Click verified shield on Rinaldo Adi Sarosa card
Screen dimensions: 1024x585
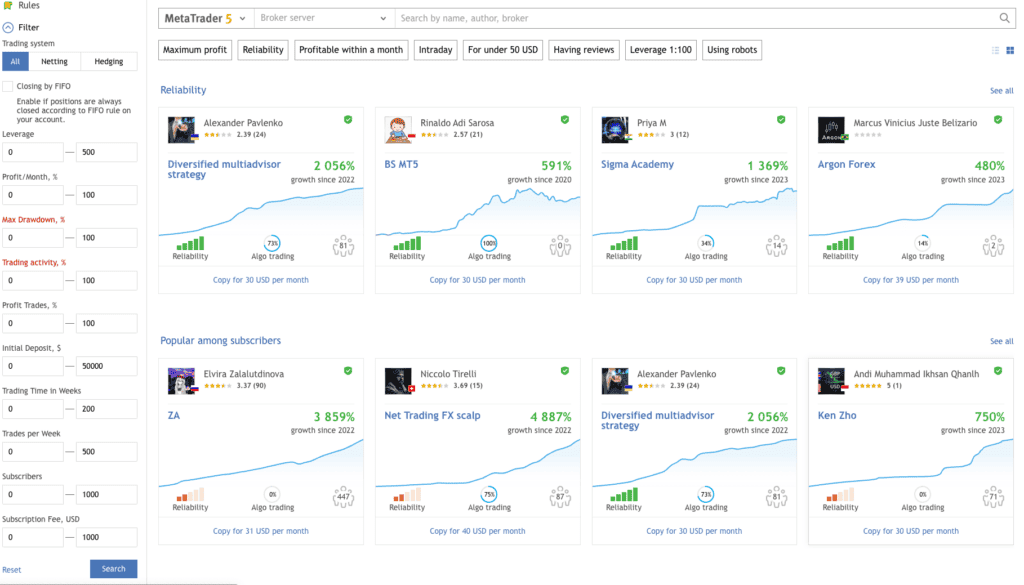[x=564, y=119]
